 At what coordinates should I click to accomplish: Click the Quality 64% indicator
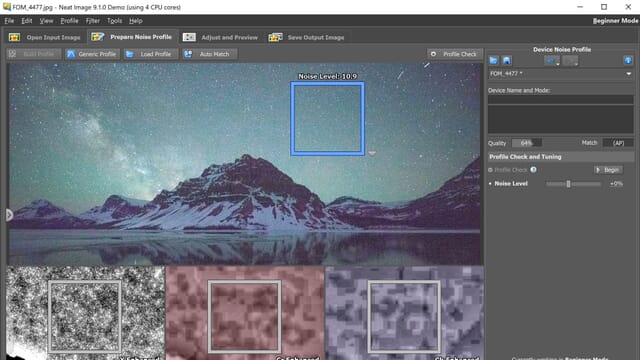[527, 143]
